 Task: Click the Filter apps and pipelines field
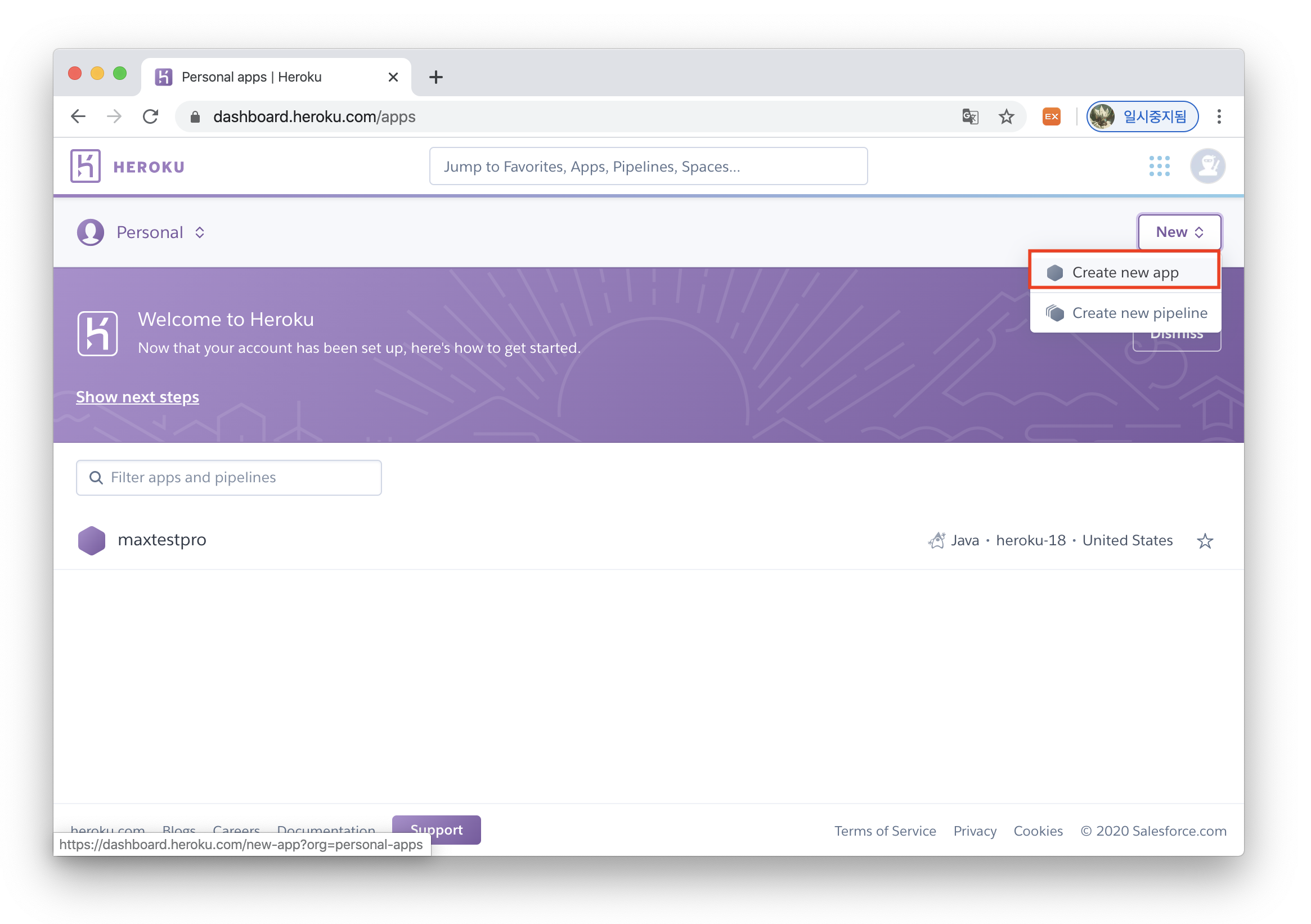229,477
